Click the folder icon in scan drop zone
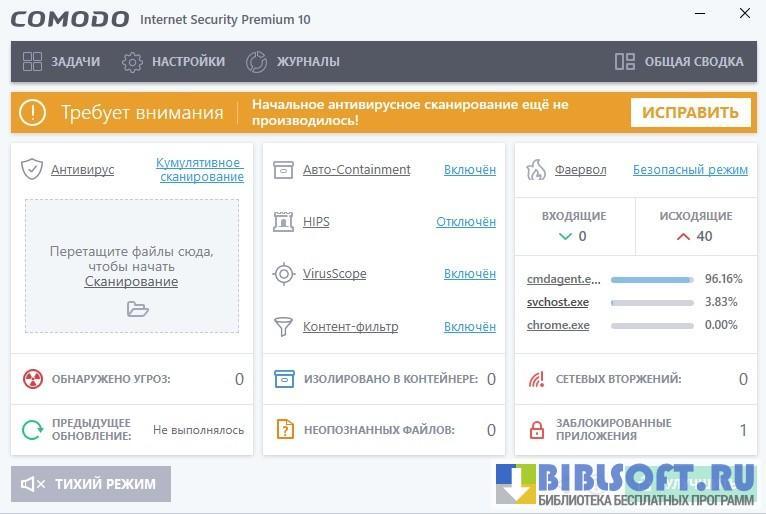The height and width of the screenshot is (514, 766). click(x=137, y=309)
